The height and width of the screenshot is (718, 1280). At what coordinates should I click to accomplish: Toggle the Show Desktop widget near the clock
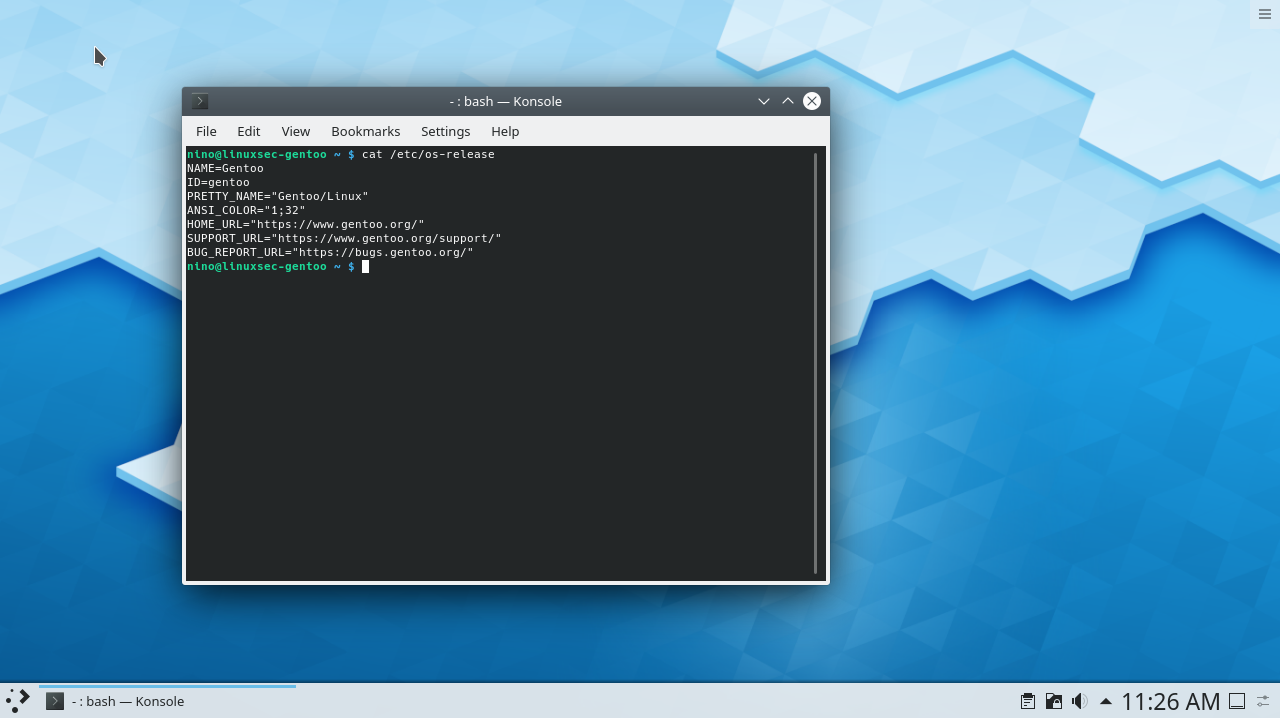click(x=1237, y=701)
